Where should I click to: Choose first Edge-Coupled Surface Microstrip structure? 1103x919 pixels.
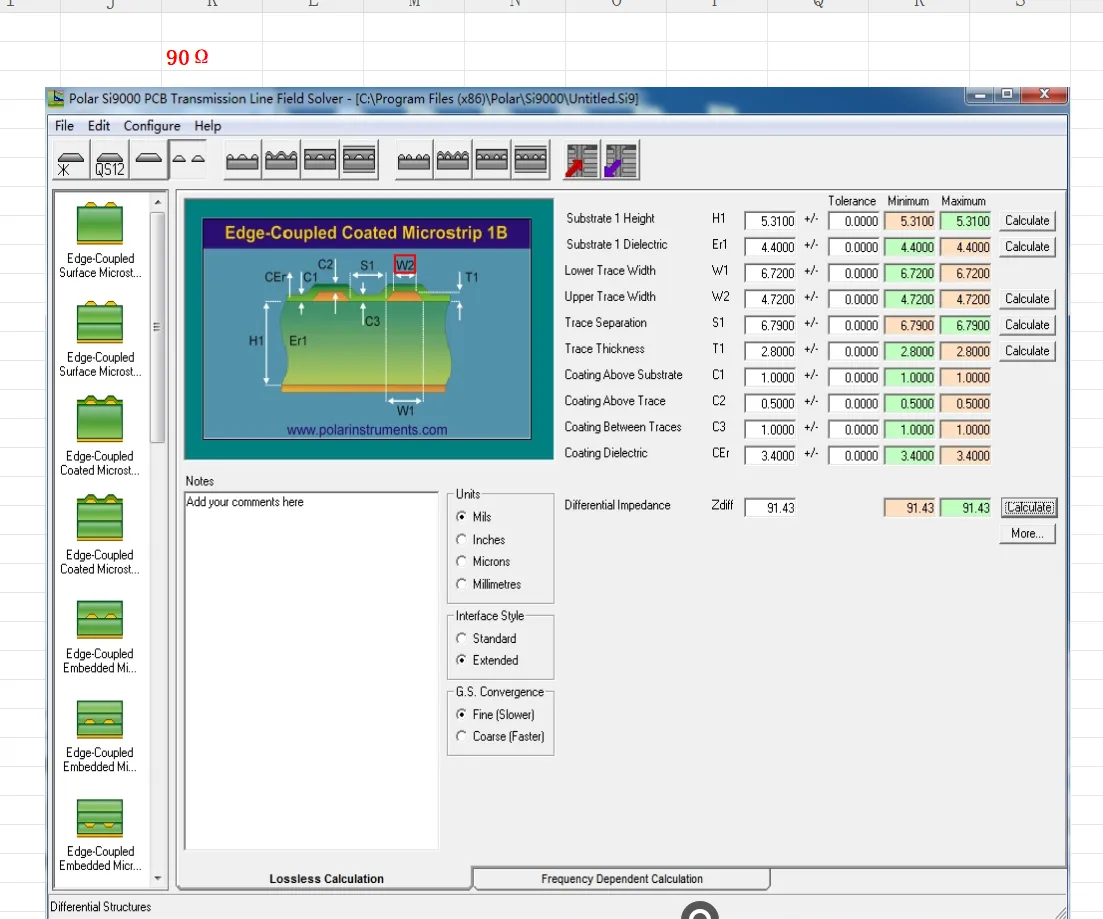pyautogui.click(x=100, y=240)
